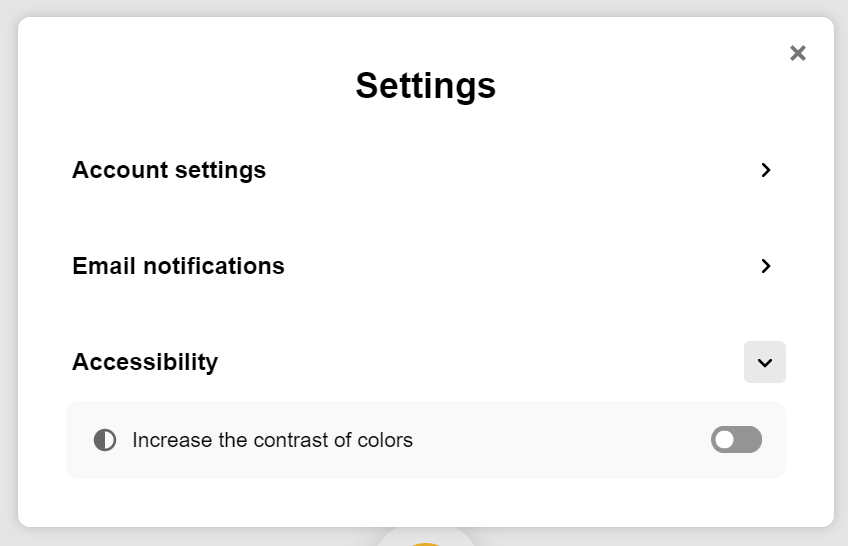
Task: Click the white knob of the contrast switch
Action: click(x=725, y=440)
